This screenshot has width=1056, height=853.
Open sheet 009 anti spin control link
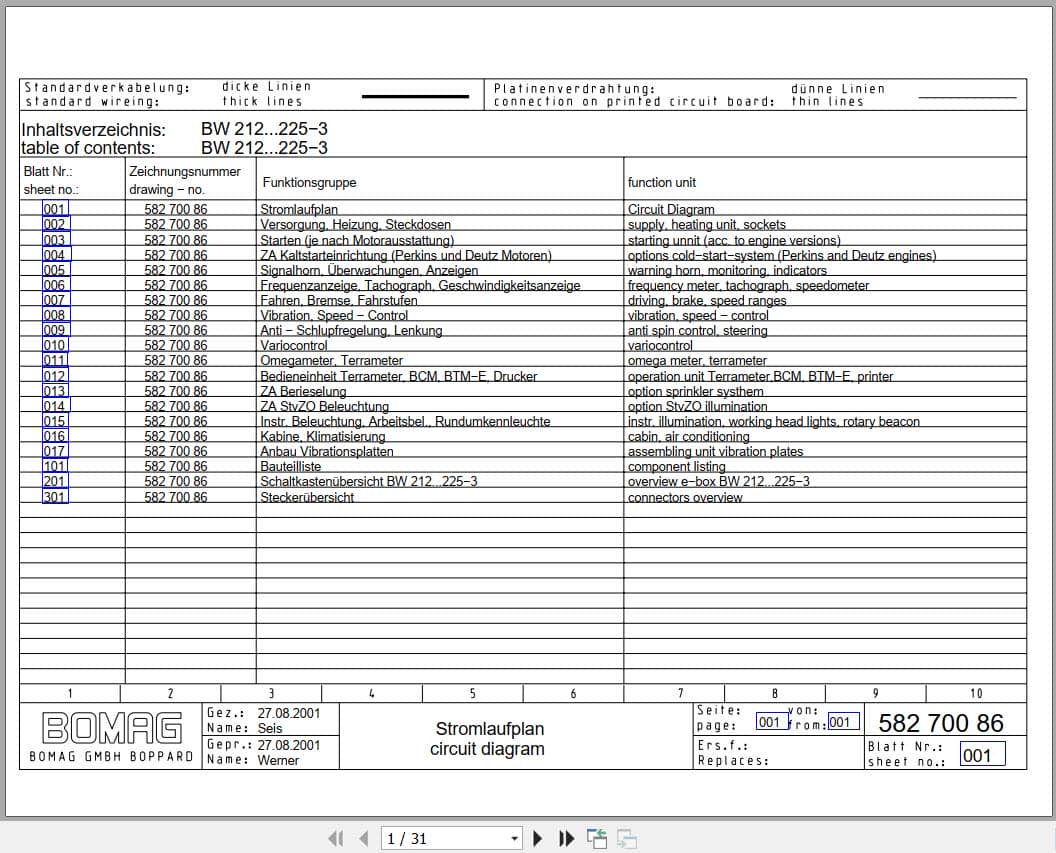[55, 330]
